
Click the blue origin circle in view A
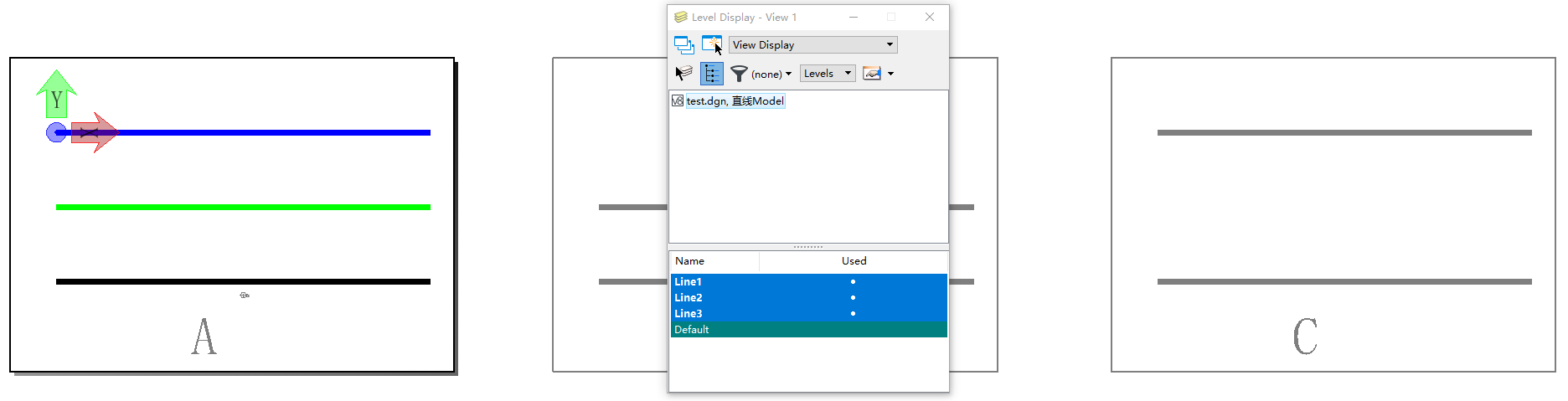pos(56,132)
